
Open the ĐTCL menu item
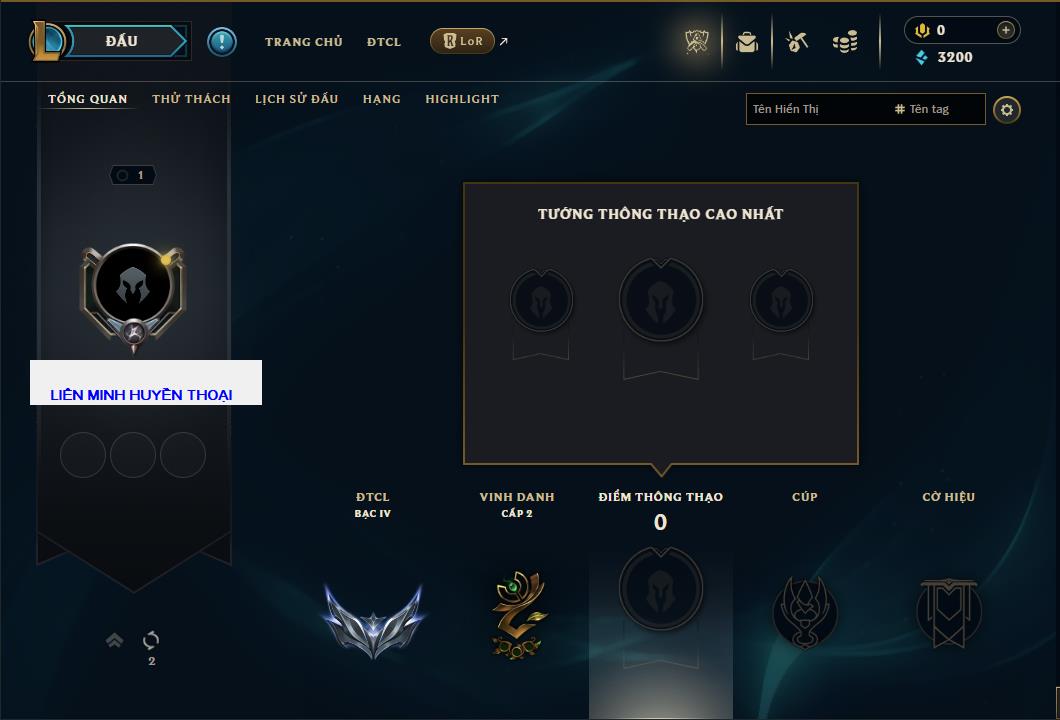click(384, 42)
